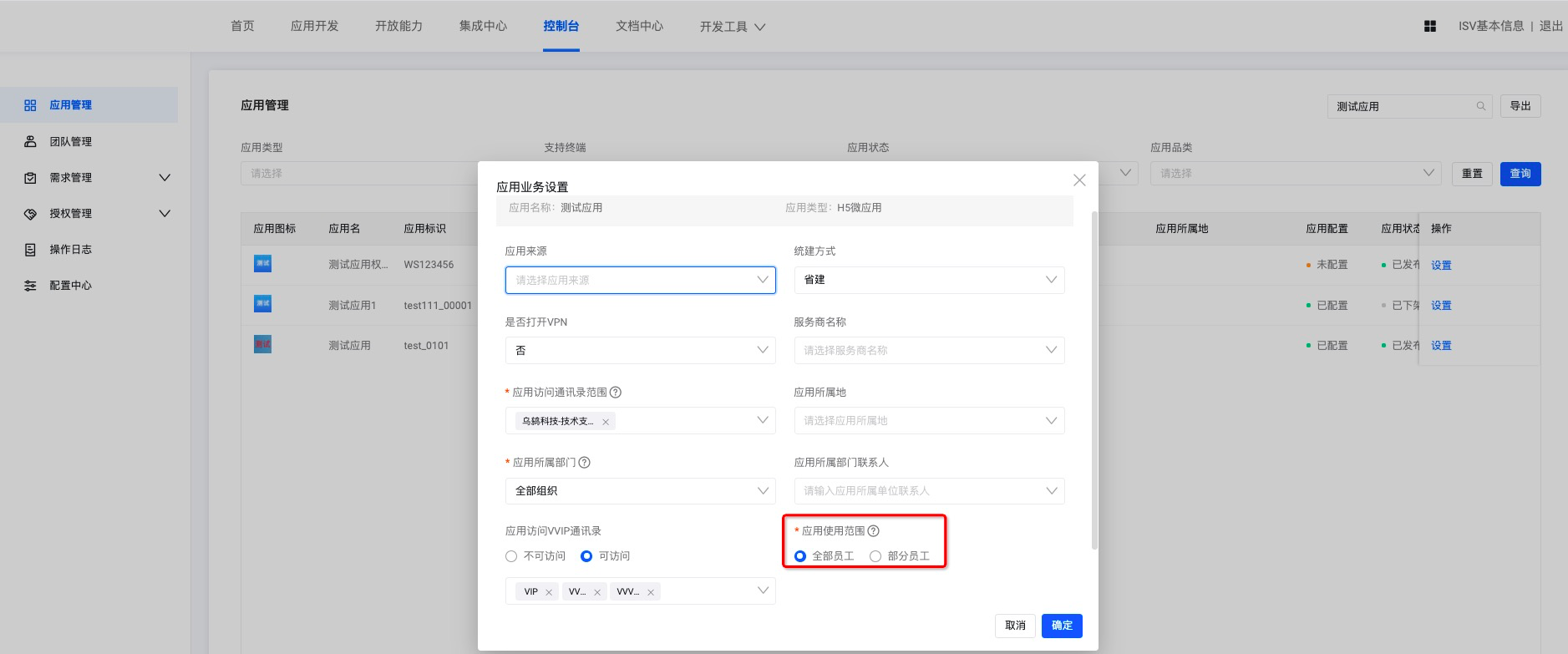Select 全部员工 radio option
1568x654 pixels.
[x=800, y=556]
